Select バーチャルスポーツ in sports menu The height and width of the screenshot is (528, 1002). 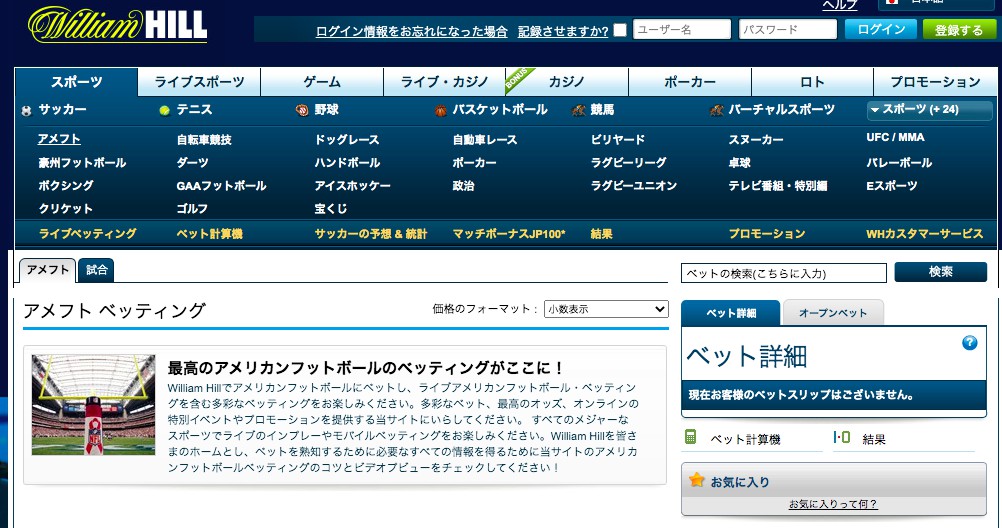pos(782,109)
